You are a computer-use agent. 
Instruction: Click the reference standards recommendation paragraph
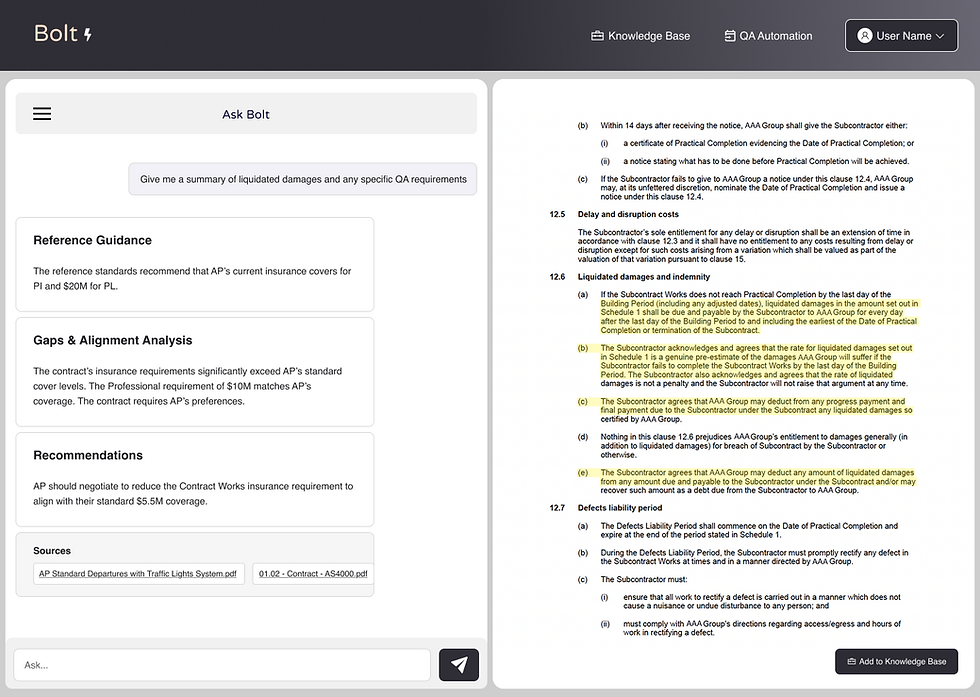(x=192, y=279)
